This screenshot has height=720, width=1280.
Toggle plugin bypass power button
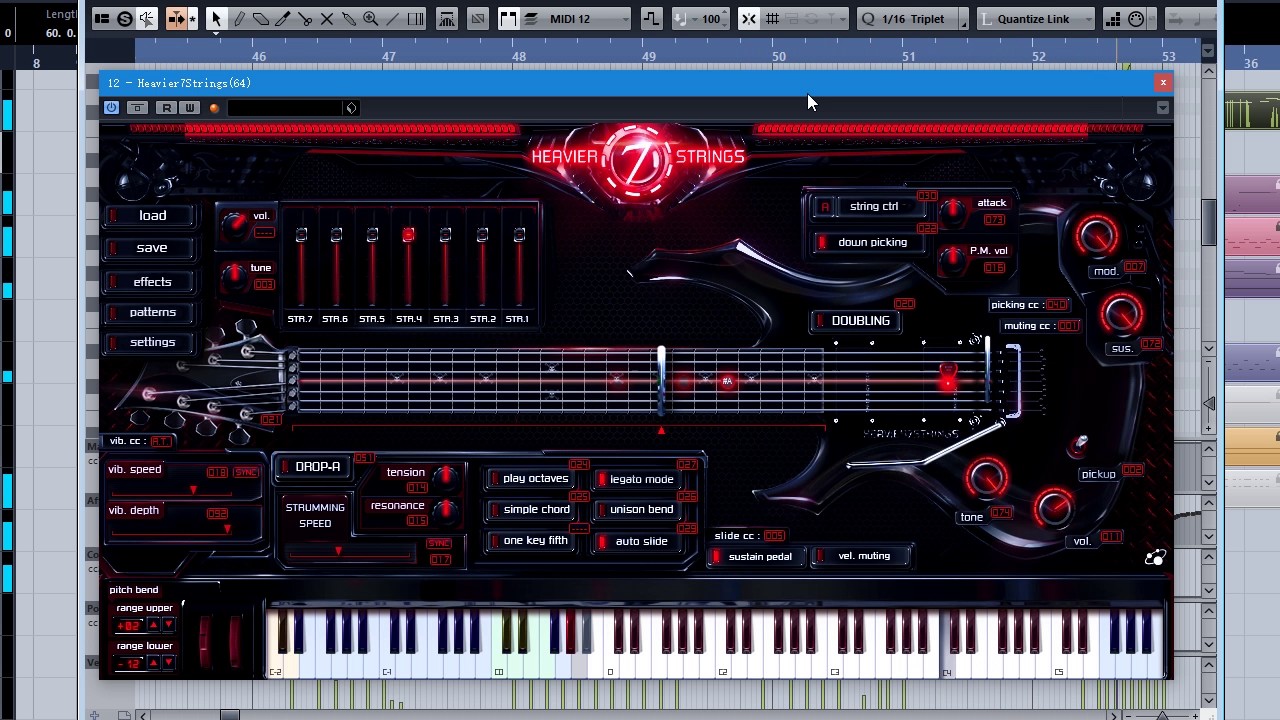tap(111, 108)
